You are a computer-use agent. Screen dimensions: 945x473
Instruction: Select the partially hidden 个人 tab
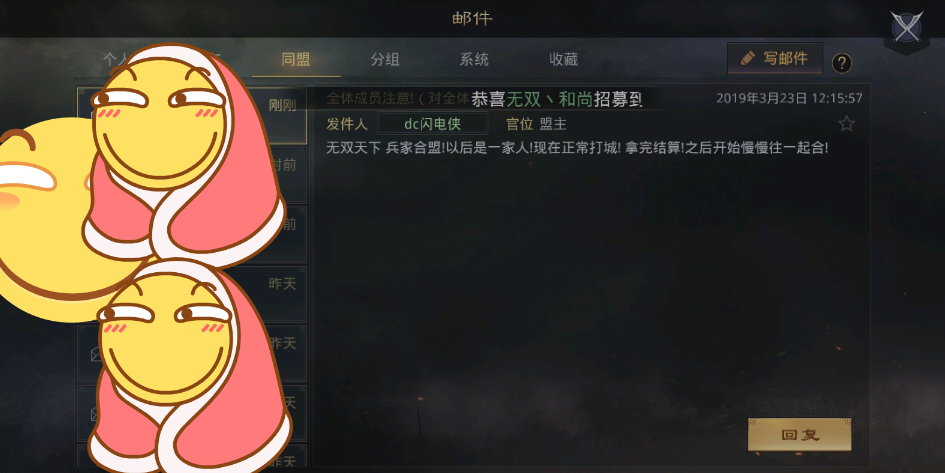coord(116,58)
